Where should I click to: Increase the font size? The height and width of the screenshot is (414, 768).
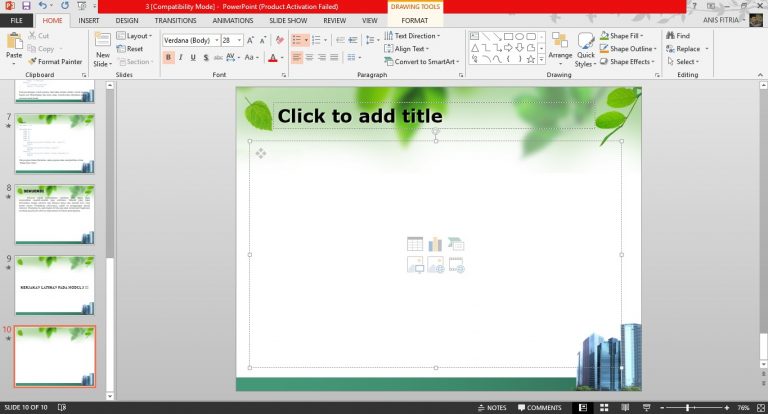click(250, 40)
